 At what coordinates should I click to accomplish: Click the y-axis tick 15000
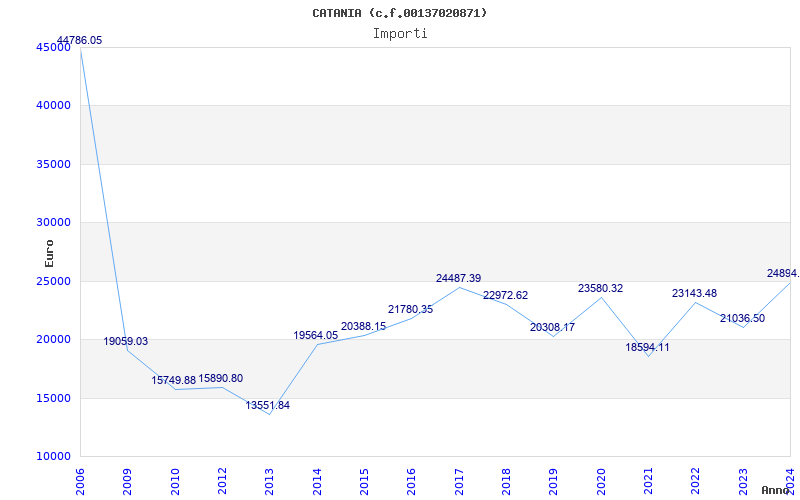click(53, 398)
